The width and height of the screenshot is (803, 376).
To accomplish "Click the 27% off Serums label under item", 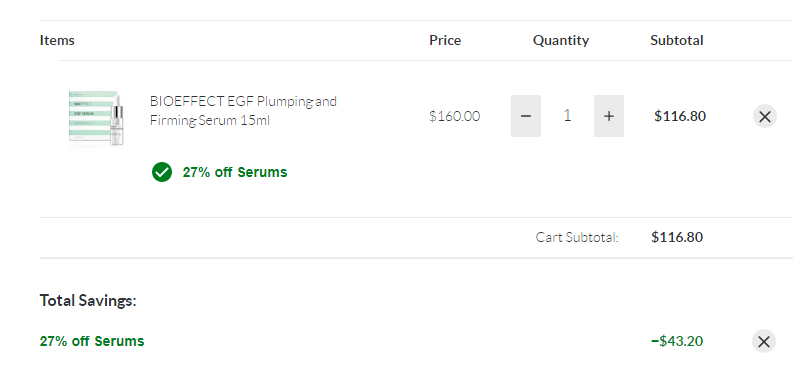I will [235, 172].
